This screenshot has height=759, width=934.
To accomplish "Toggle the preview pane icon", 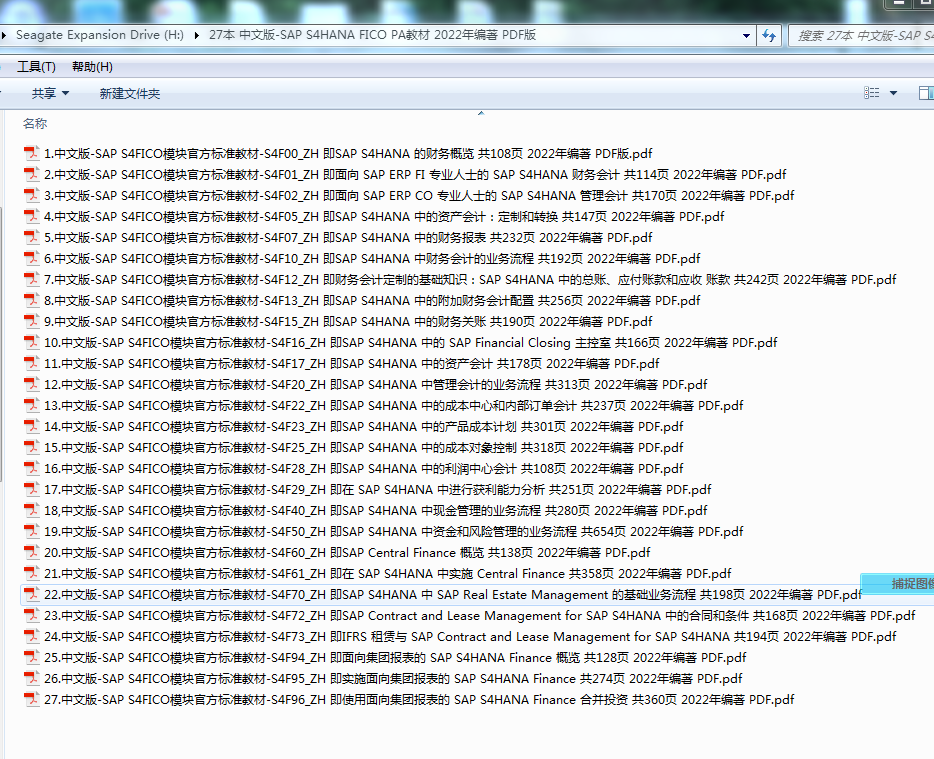I will point(925,93).
